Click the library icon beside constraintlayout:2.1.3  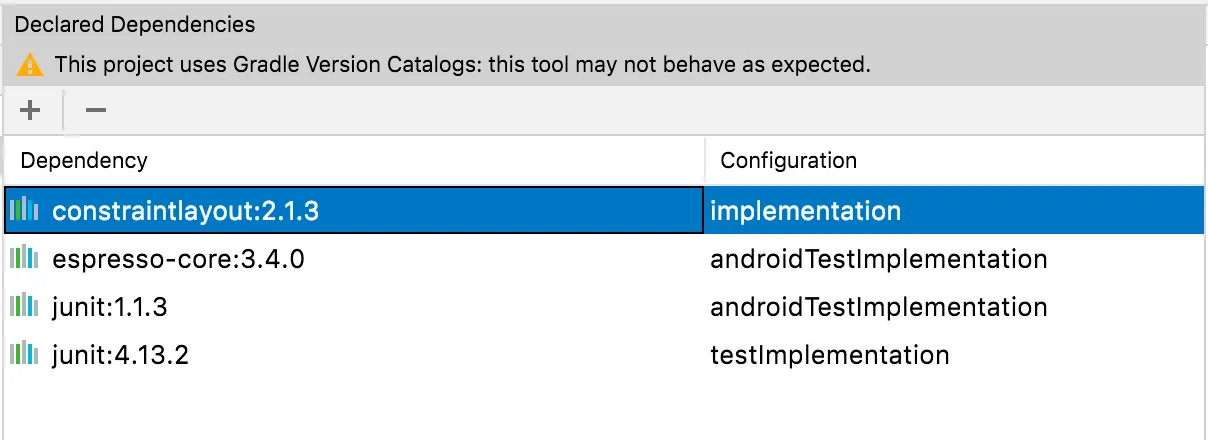pyautogui.click(x=25, y=211)
